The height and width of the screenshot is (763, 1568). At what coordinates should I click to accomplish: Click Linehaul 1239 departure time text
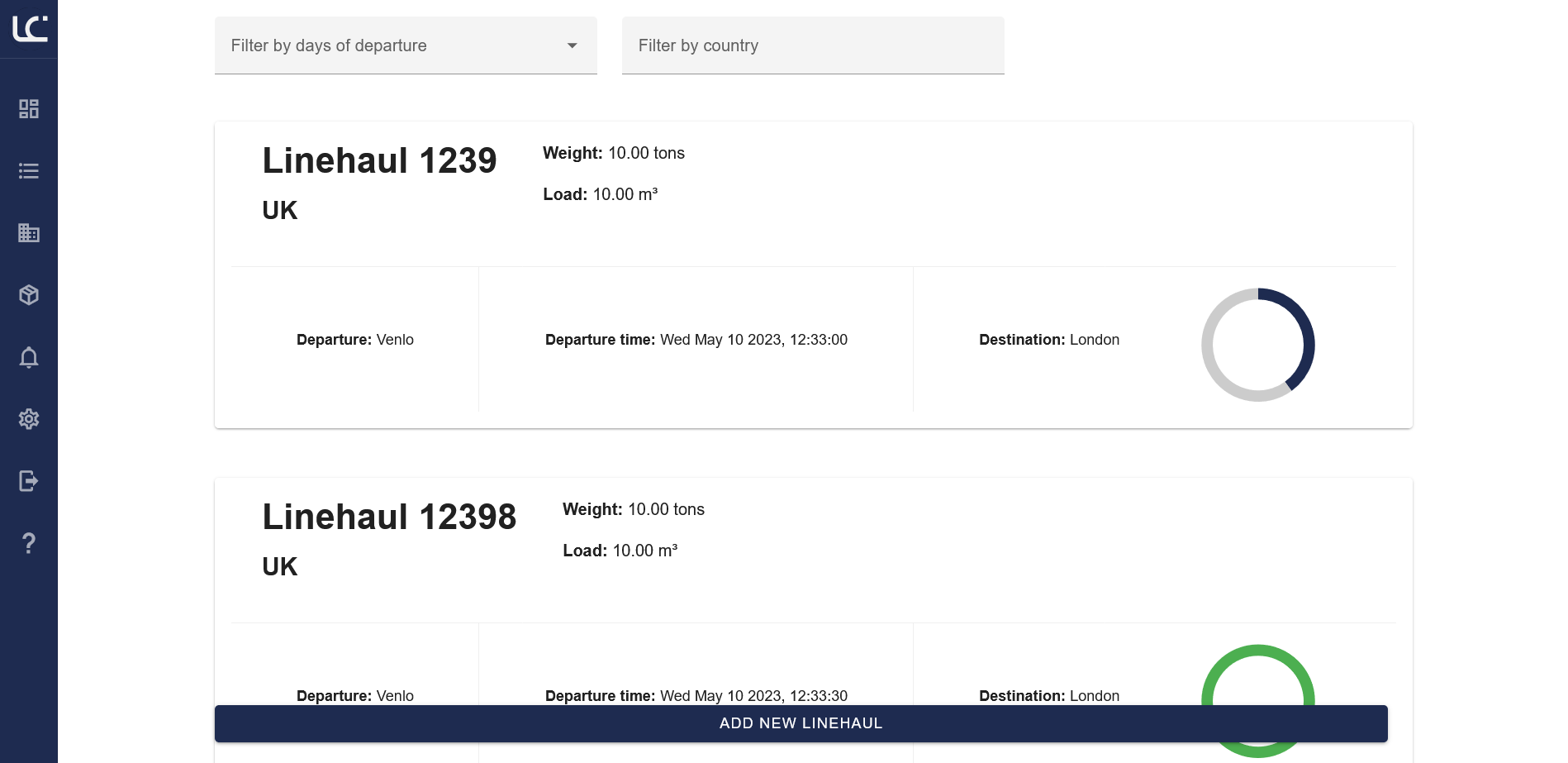696,340
